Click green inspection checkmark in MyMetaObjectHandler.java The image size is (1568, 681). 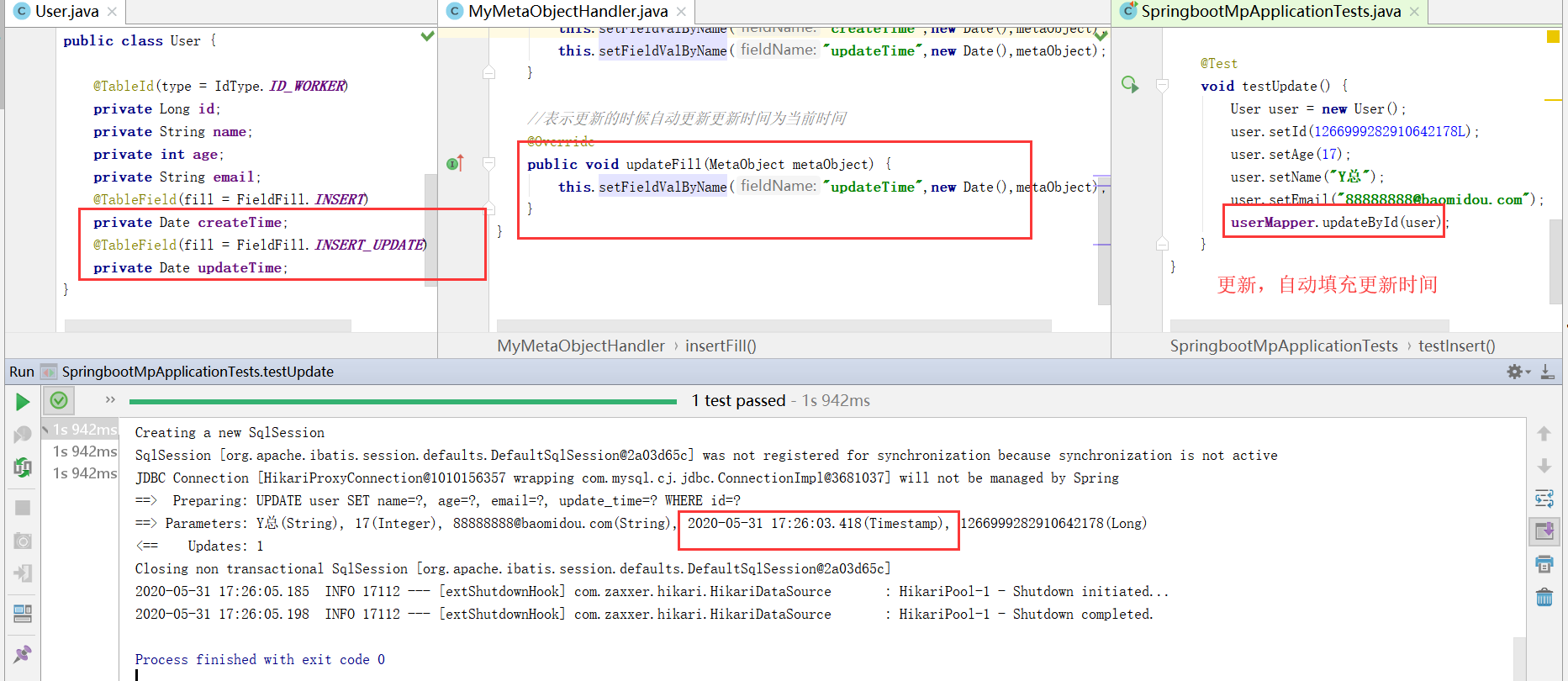coord(1101,36)
